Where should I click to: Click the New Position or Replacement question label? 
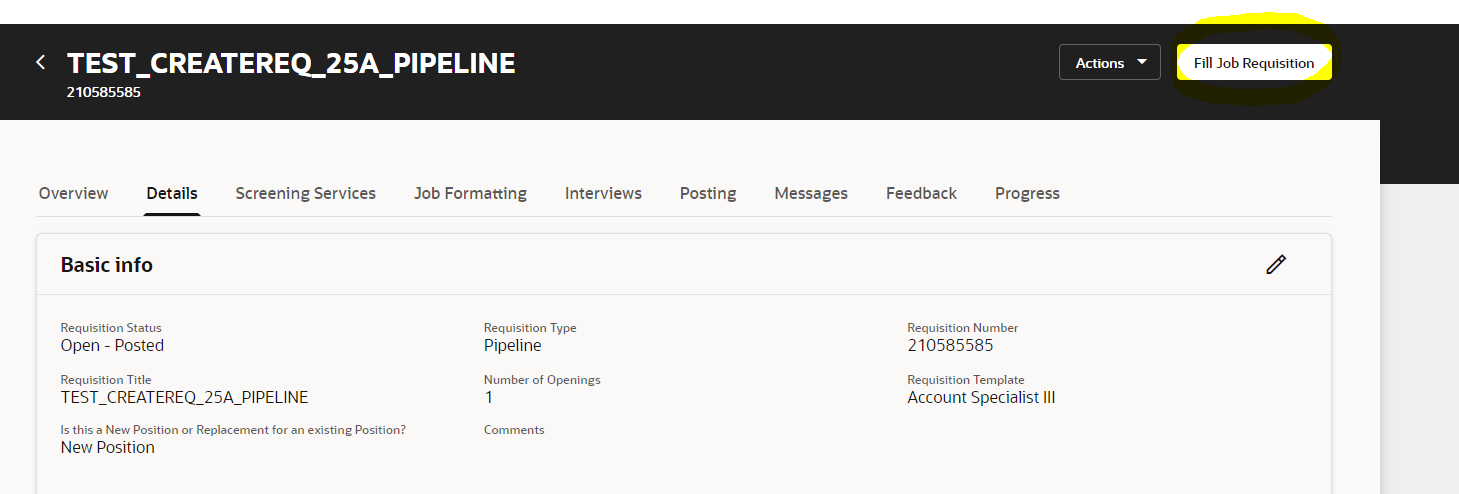pyautogui.click(x=233, y=430)
